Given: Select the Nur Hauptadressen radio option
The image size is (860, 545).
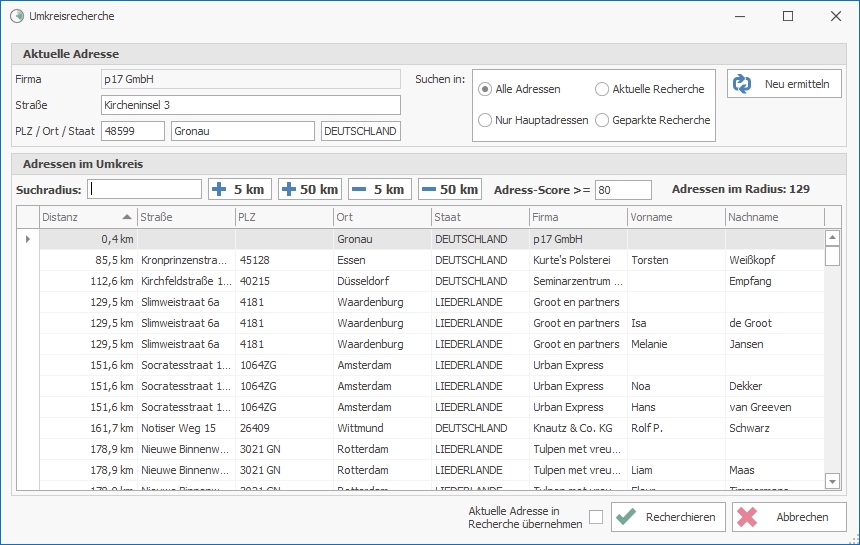Looking at the screenshot, I should (x=486, y=120).
